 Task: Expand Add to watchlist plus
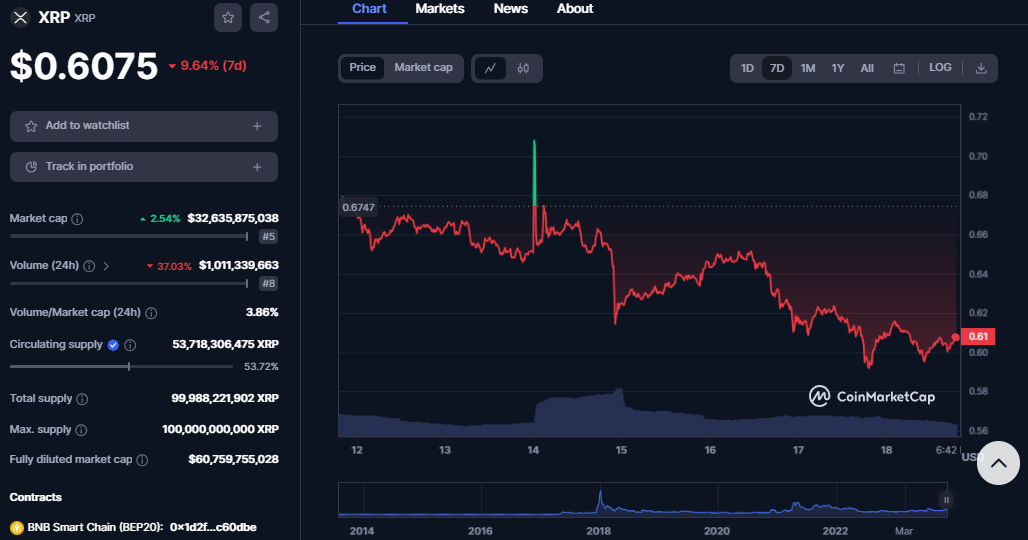(x=257, y=126)
